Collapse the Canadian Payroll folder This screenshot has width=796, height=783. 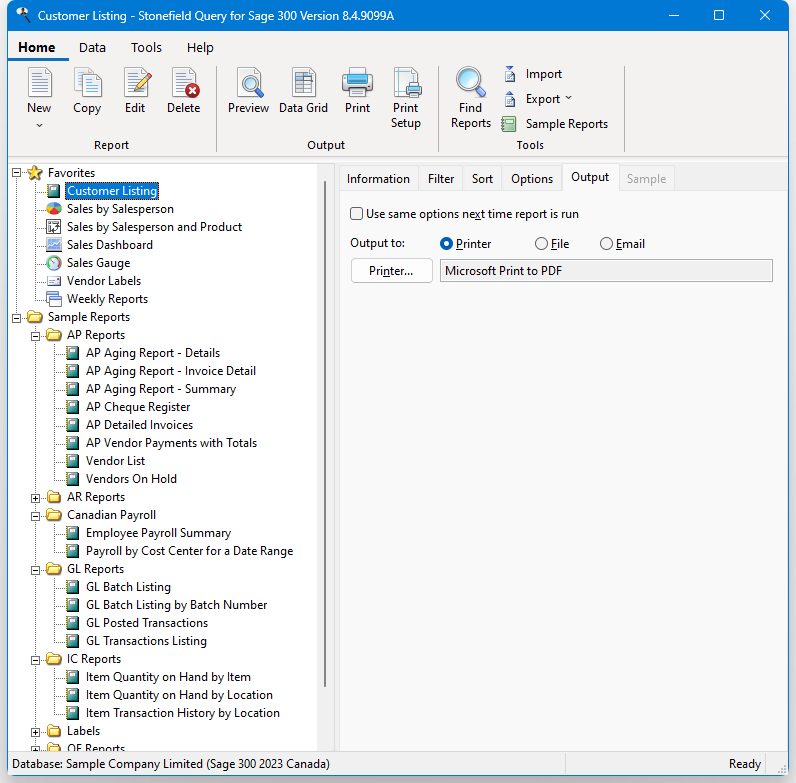36,516
